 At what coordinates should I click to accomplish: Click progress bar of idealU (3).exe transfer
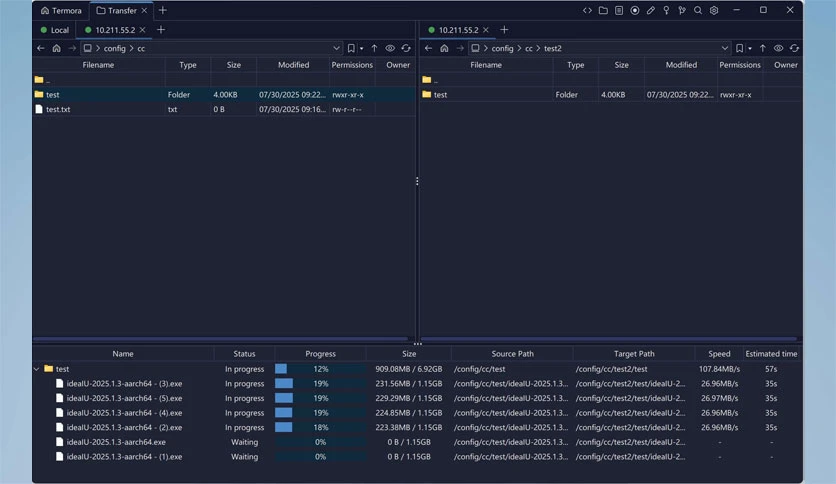(320, 383)
